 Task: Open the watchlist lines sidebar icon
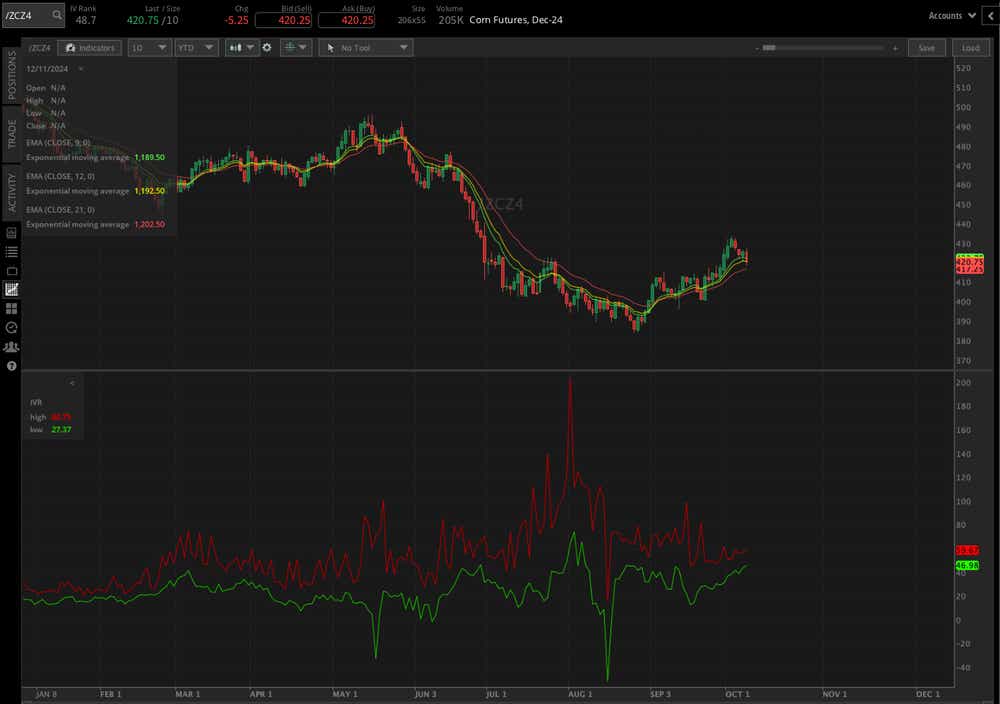11,252
